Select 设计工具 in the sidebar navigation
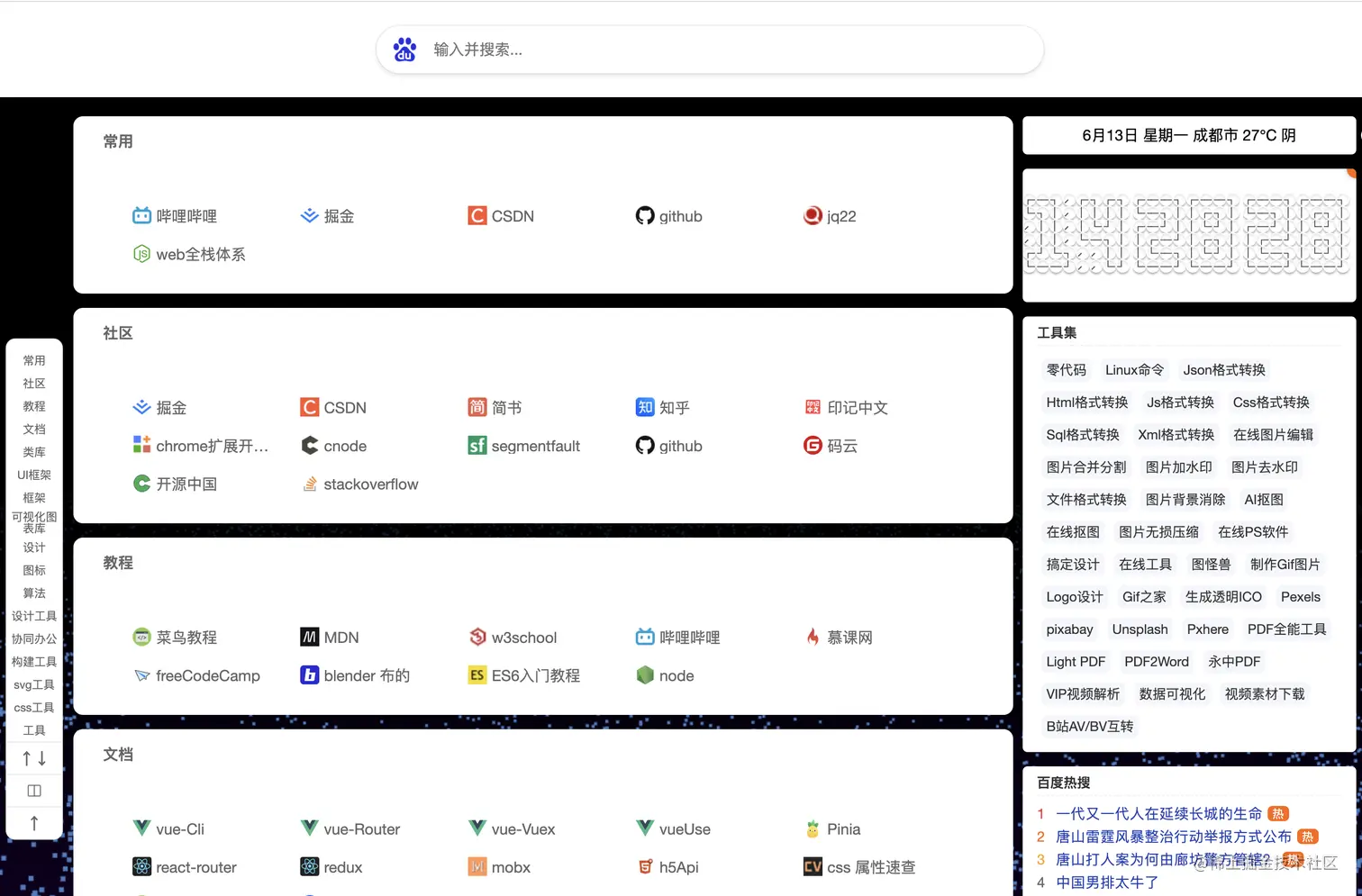Image resolution: width=1362 pixels, height=896 pixels. pyautogui.click(x=34, y=615)
